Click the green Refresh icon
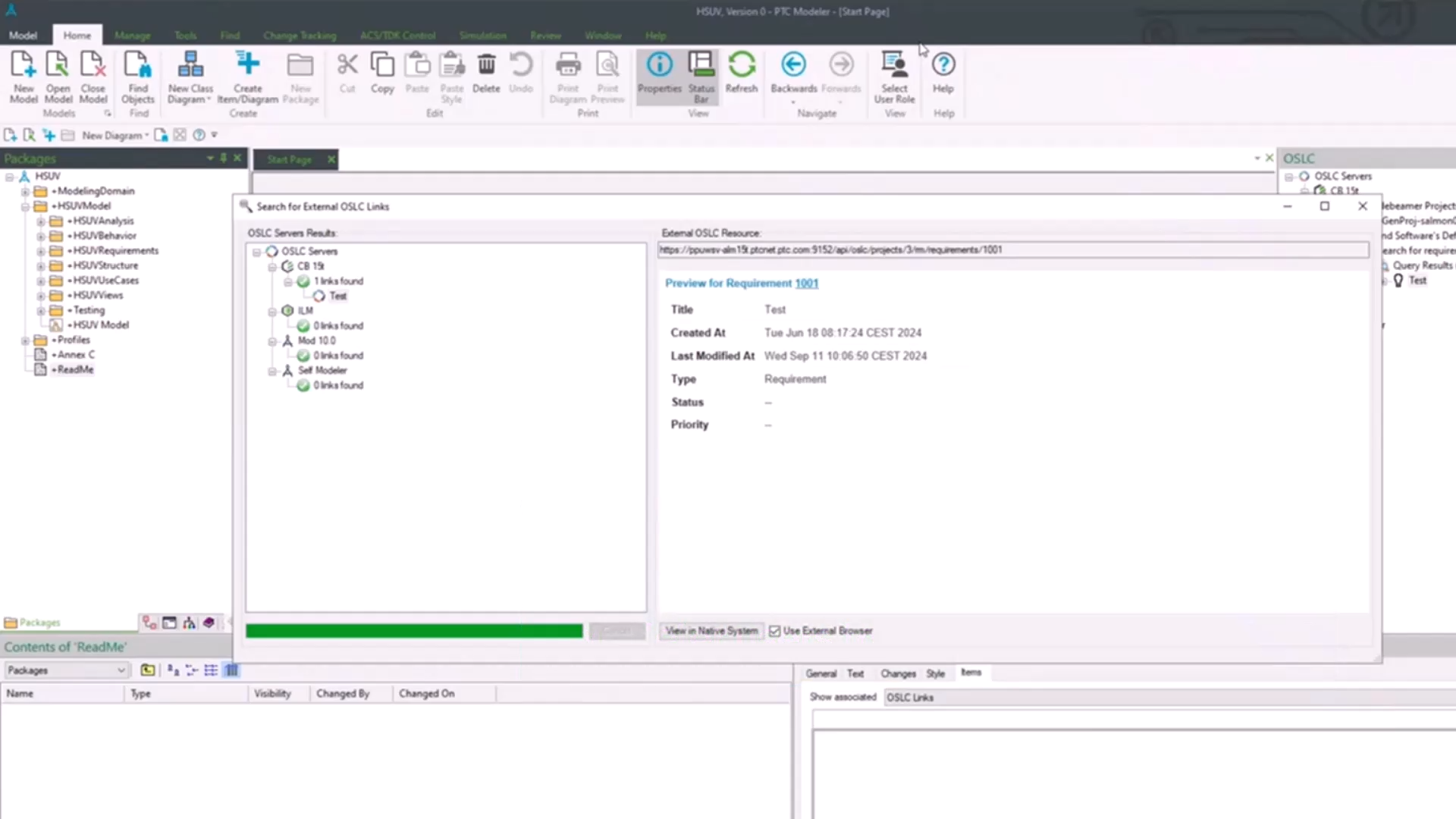The height and width of the screenshot is (819, 1456). [x=741, y=64]
